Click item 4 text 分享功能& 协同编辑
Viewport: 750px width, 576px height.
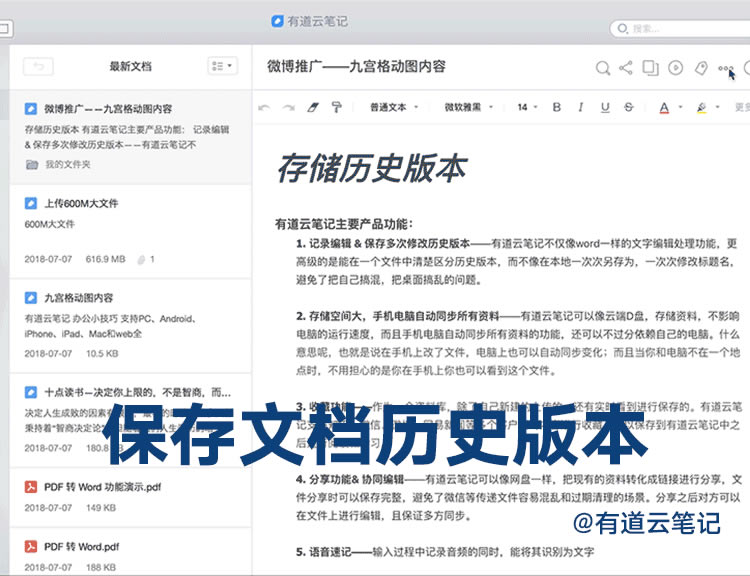coord(356,479)
